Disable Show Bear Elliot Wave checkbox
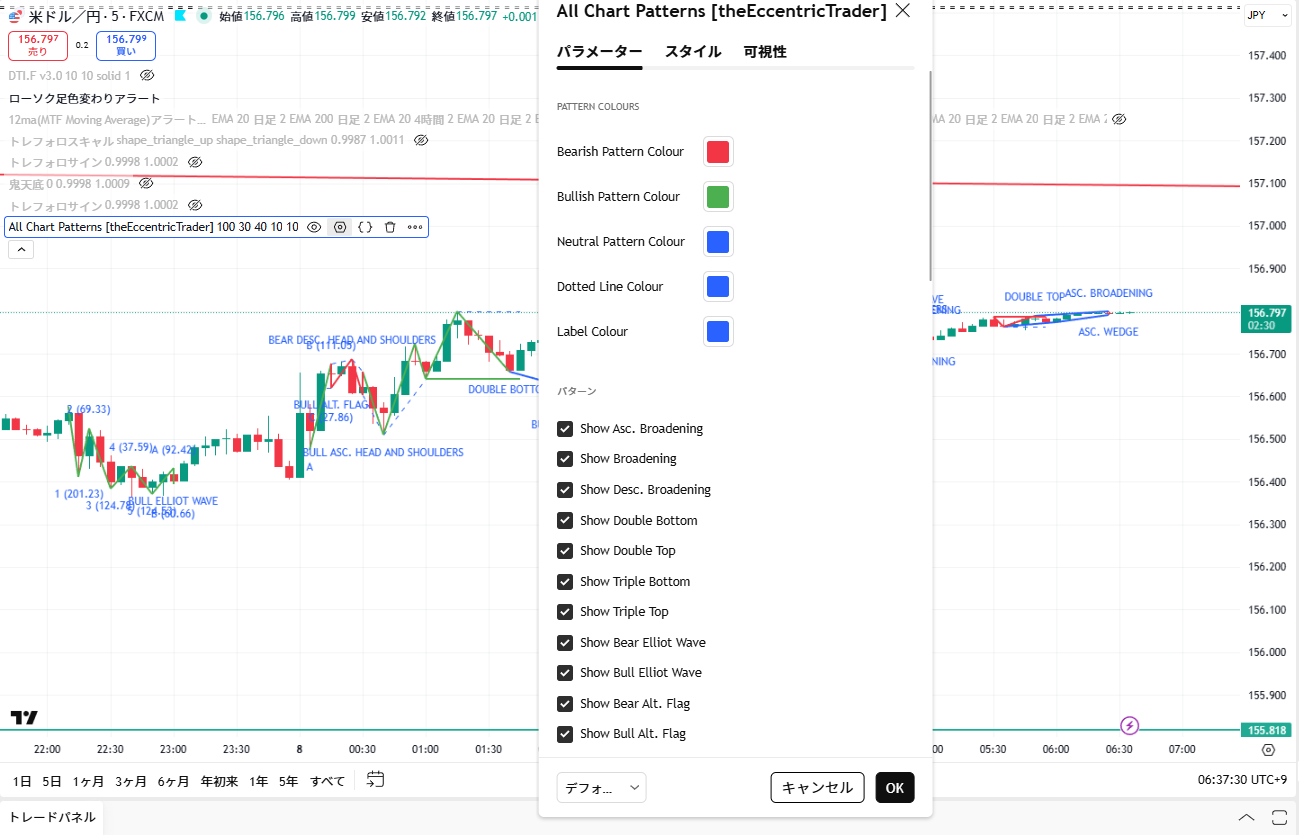The height and width of the screenshot is (835, 1299). click(x=565, y=642)
